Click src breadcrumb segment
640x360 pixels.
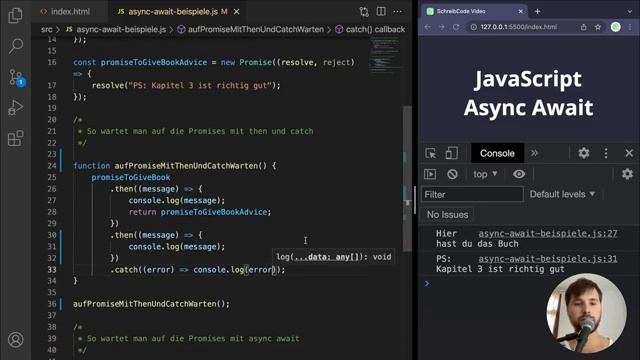pos(47,29)
